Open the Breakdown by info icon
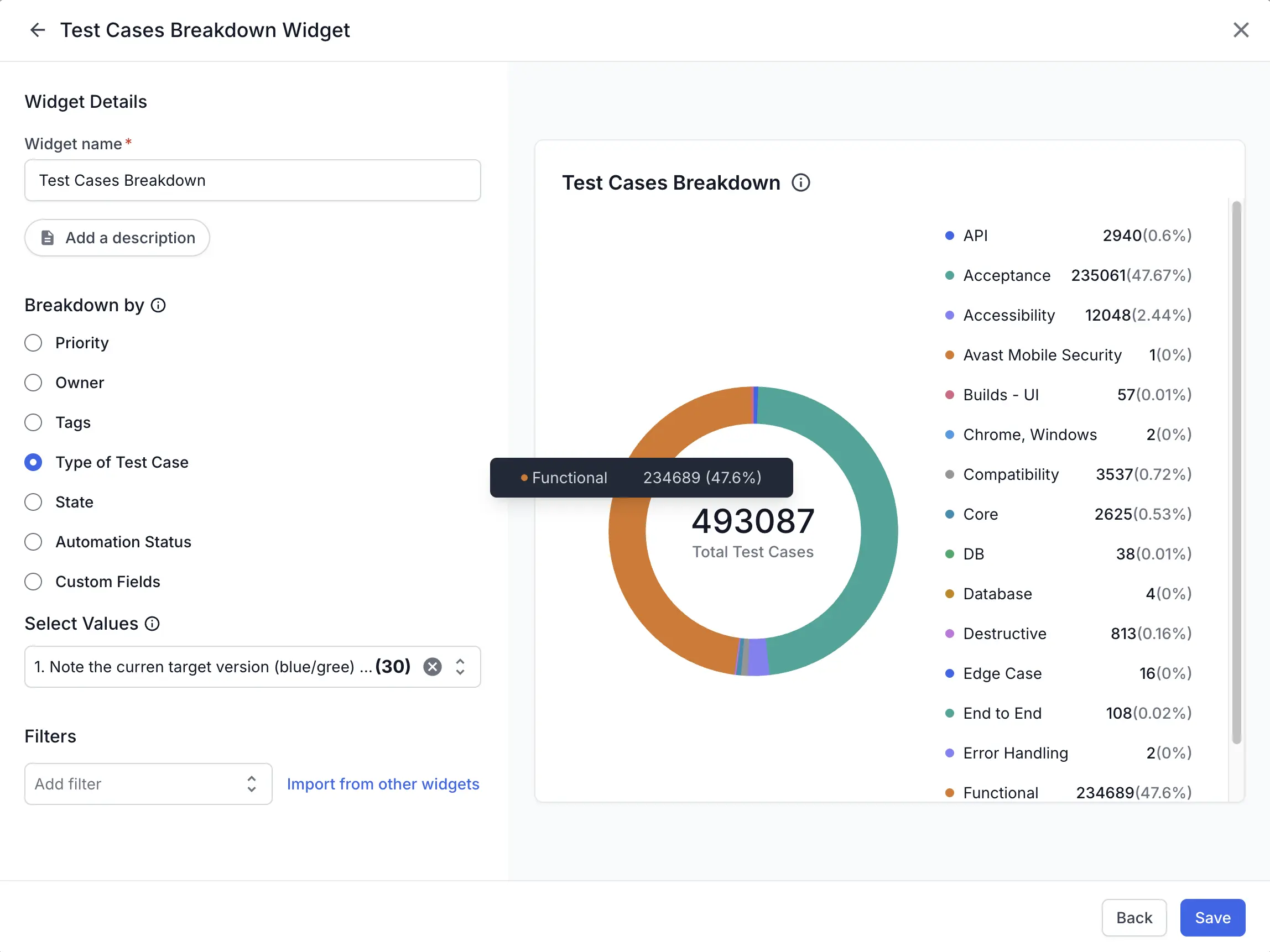Image resolution: width=1270 pixels, height=952 pixels. tap(158, 305)
